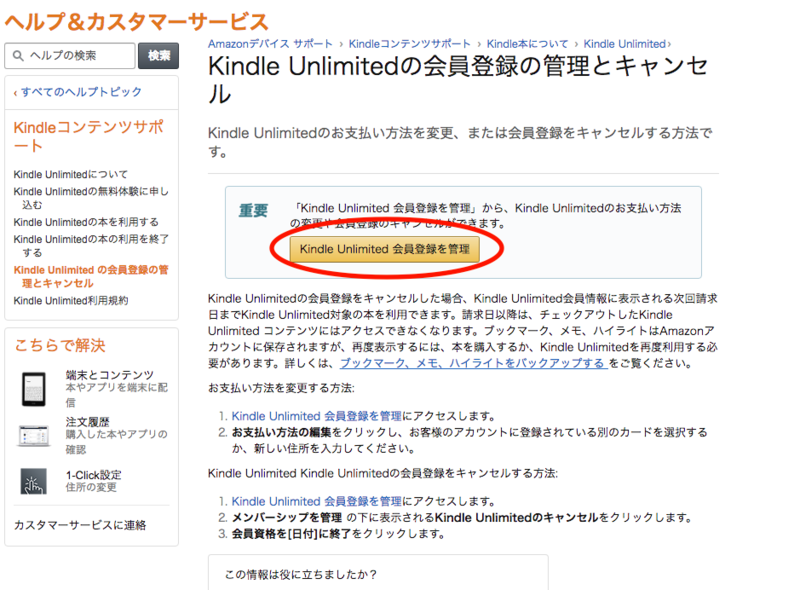
Task: Click Kindle Unlimited breadcrumb
Action: (x=624, y=44)
